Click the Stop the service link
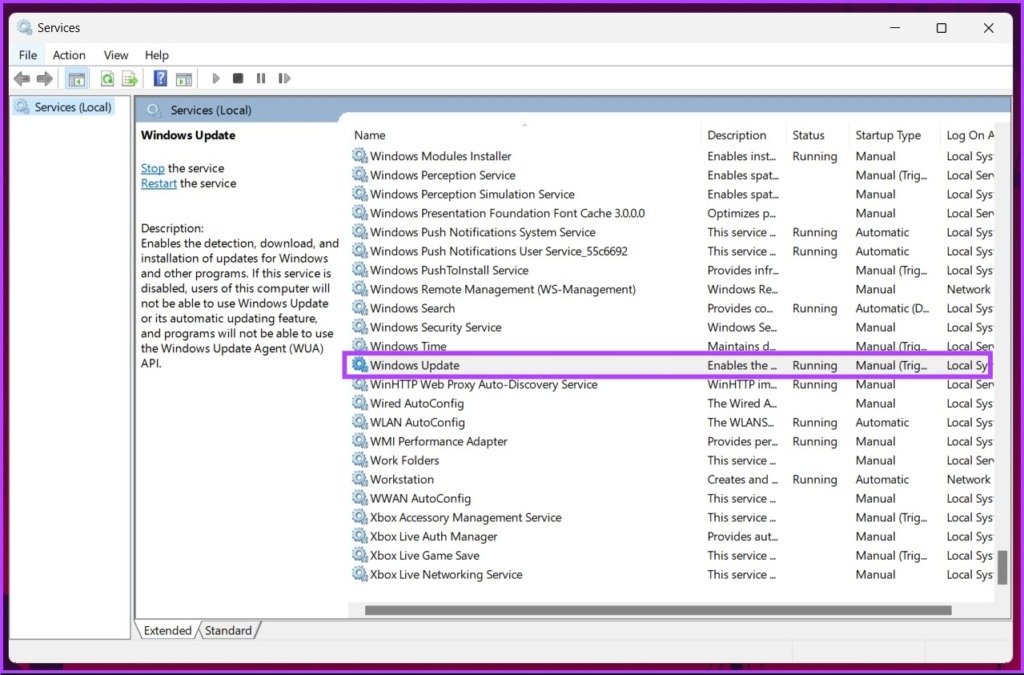The height and width of the screenshot is (675, 1024). point(152,168)
